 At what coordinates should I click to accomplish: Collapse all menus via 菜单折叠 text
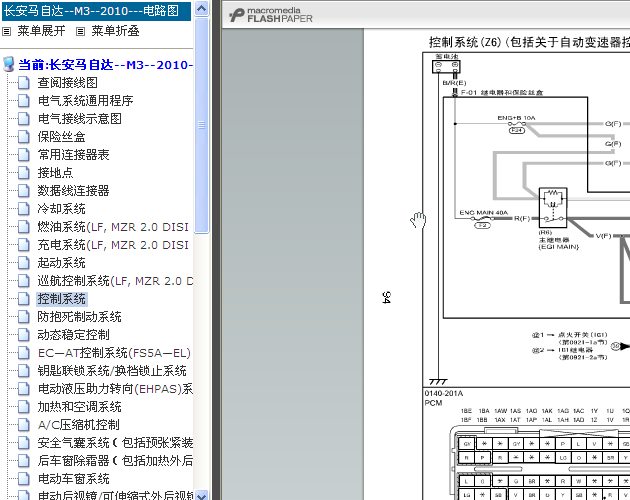point(115,31)
